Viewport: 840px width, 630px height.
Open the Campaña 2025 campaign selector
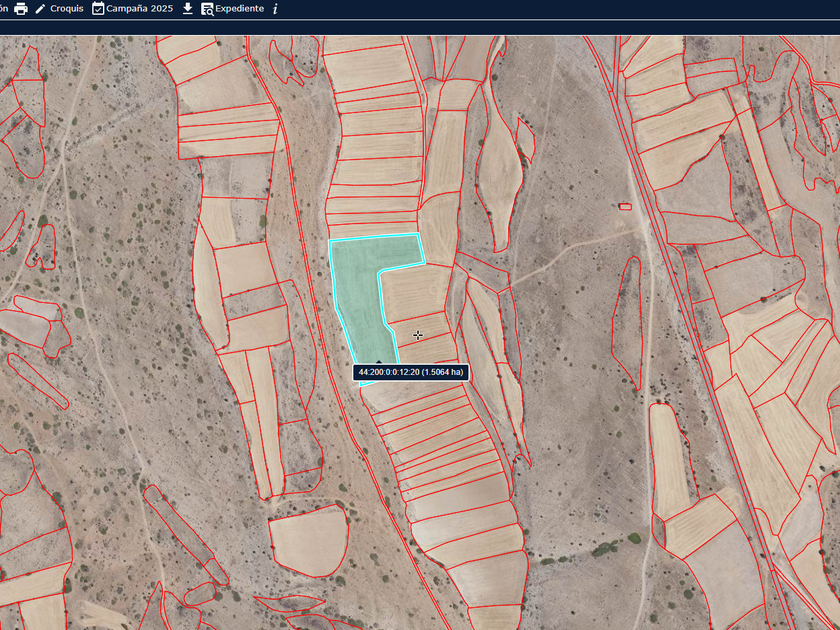(132, 9)
